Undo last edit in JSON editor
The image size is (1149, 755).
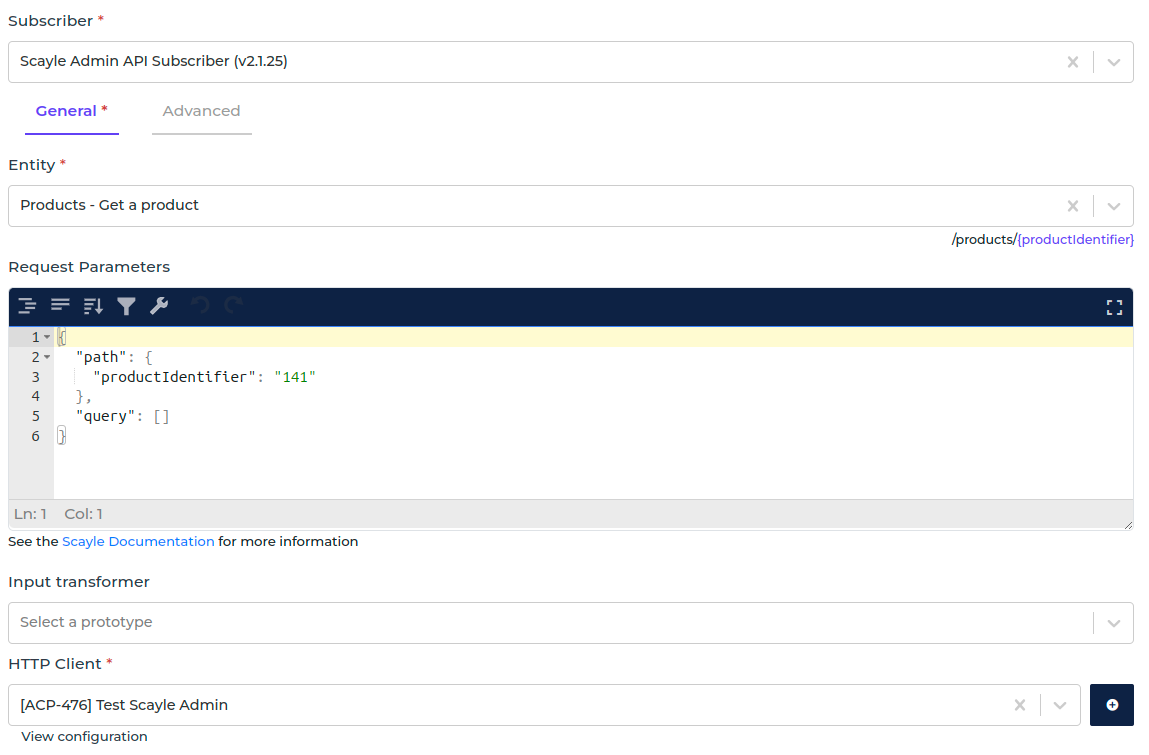[201, 306]
